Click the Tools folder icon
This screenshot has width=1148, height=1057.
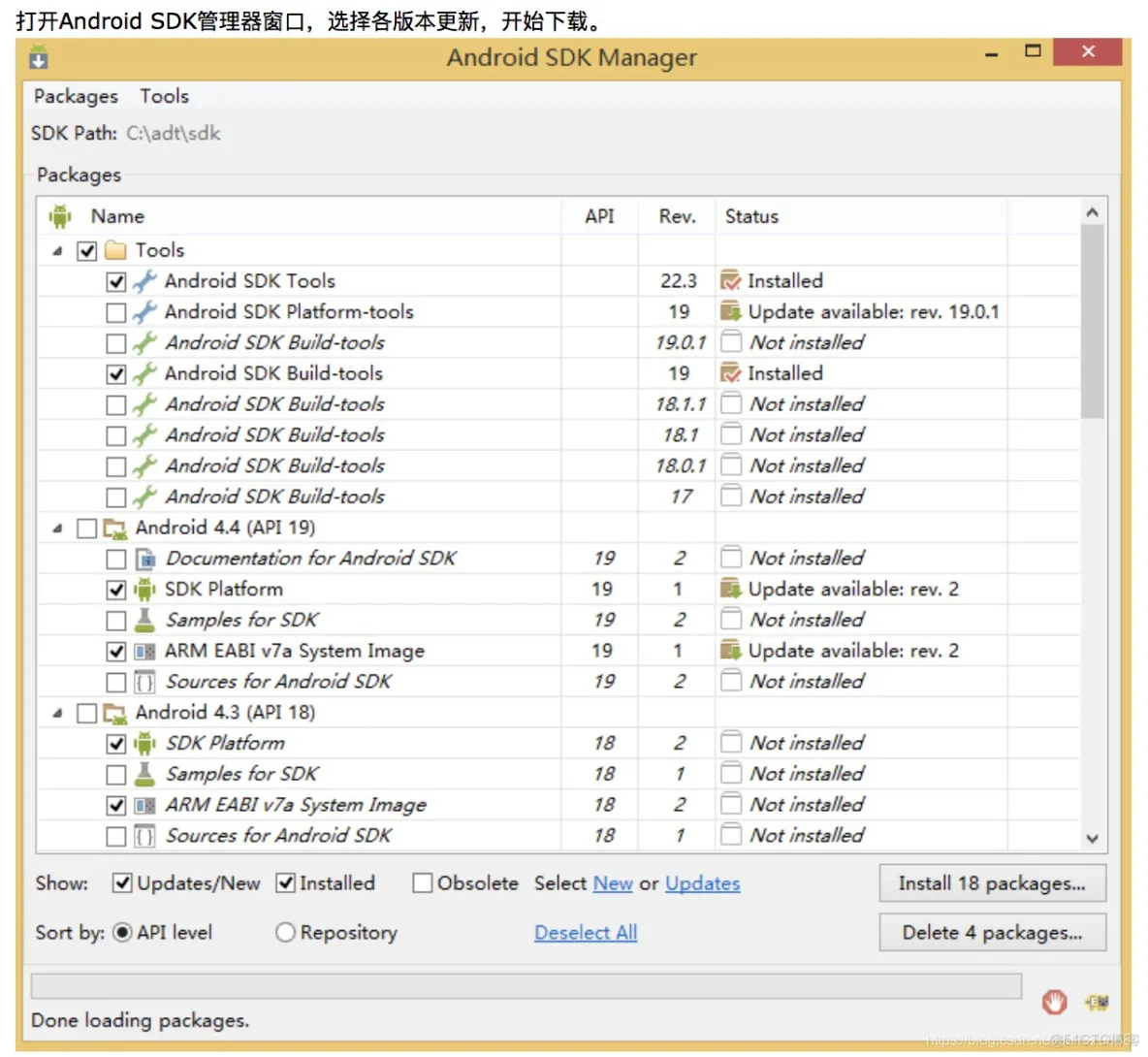(x=115, y=250)
